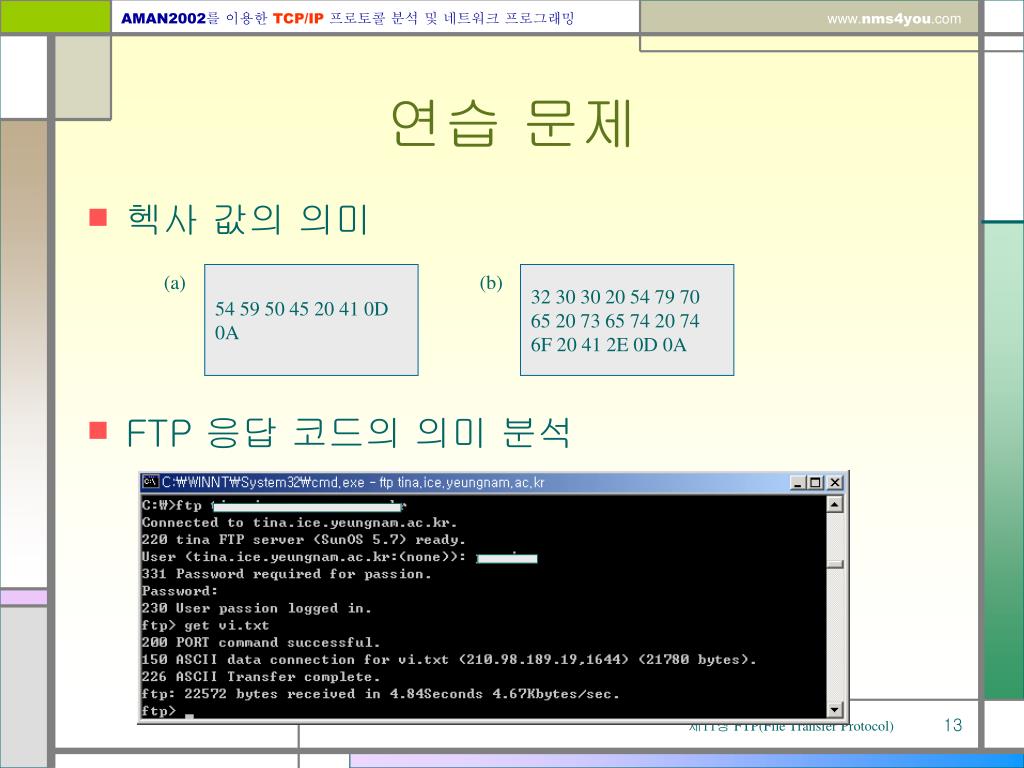Image resolution: width=1024 pixels, height=768 pixels.
Task: Click hex text 54 59 50 45 20 41 0D
Action: click(302, 309)
